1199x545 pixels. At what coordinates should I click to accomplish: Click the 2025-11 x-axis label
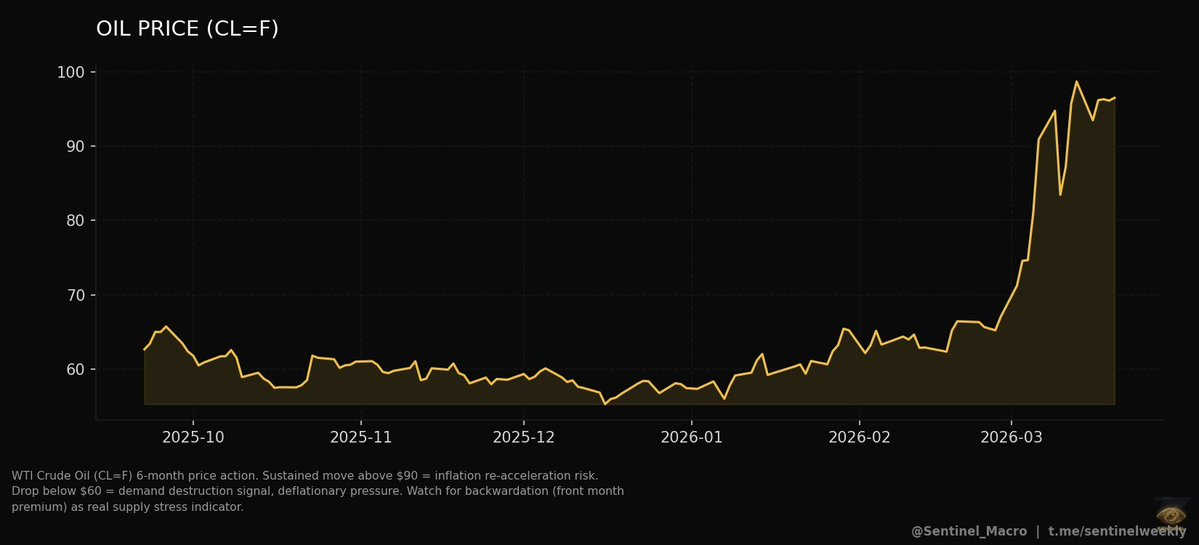click(361, 438)
